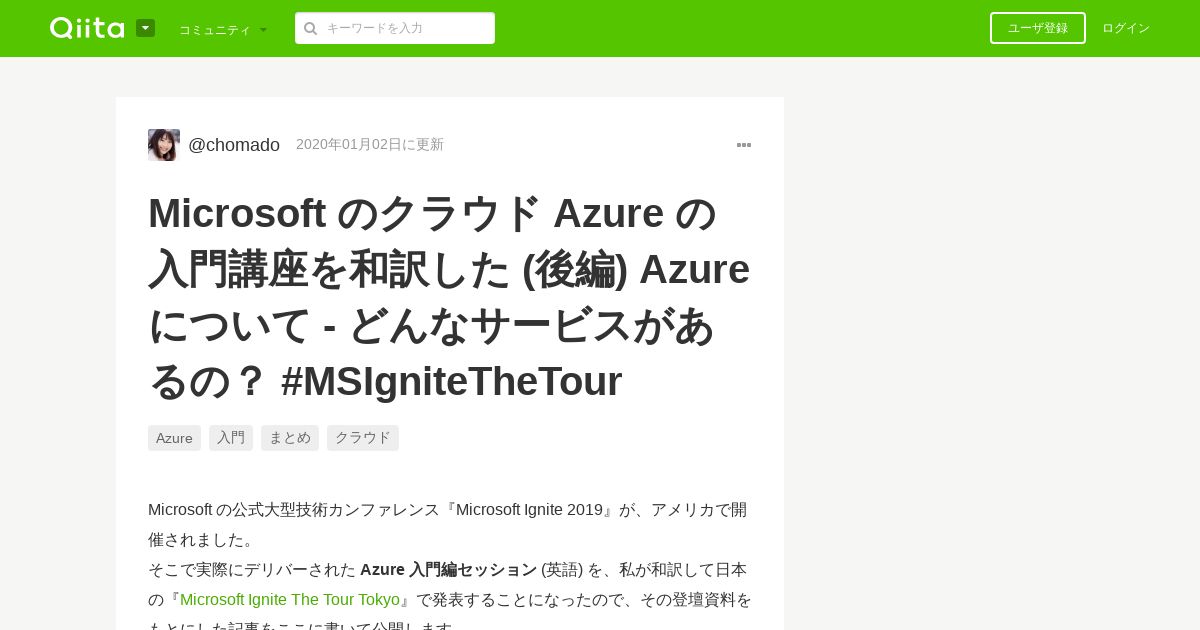This screenshot has width=1200, height=630.
Task: Click the Azure 入門編セッション bold text
Action: click(x=448, y=569)
